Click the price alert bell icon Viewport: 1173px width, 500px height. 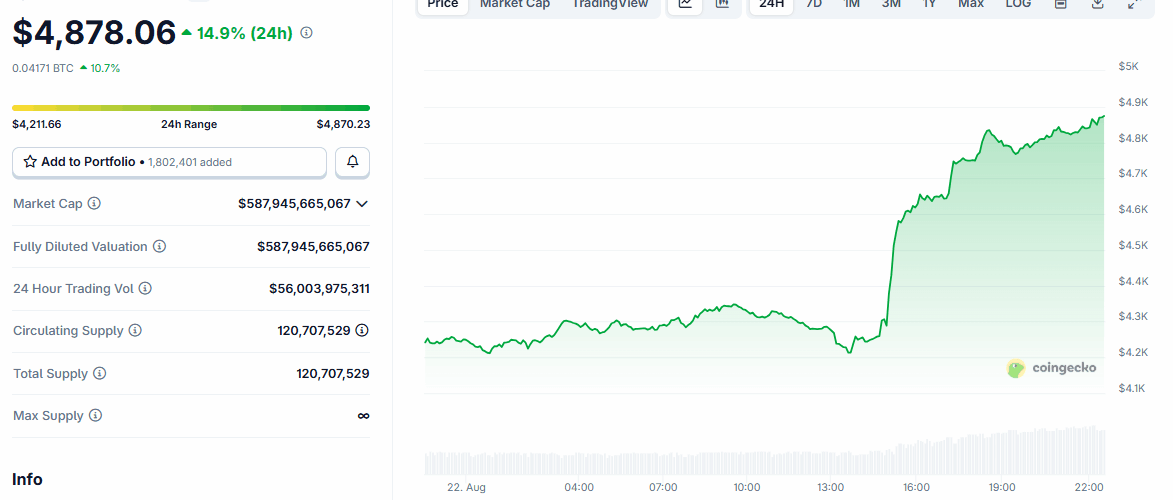pyautogui.click(x=352, y=162)
